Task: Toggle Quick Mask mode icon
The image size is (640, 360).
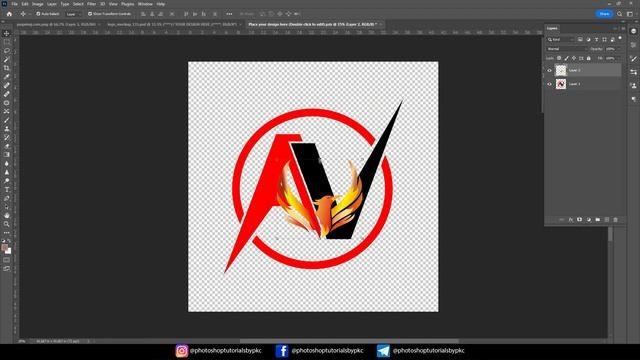Action: pyautogui.click(x=7, y=260)
